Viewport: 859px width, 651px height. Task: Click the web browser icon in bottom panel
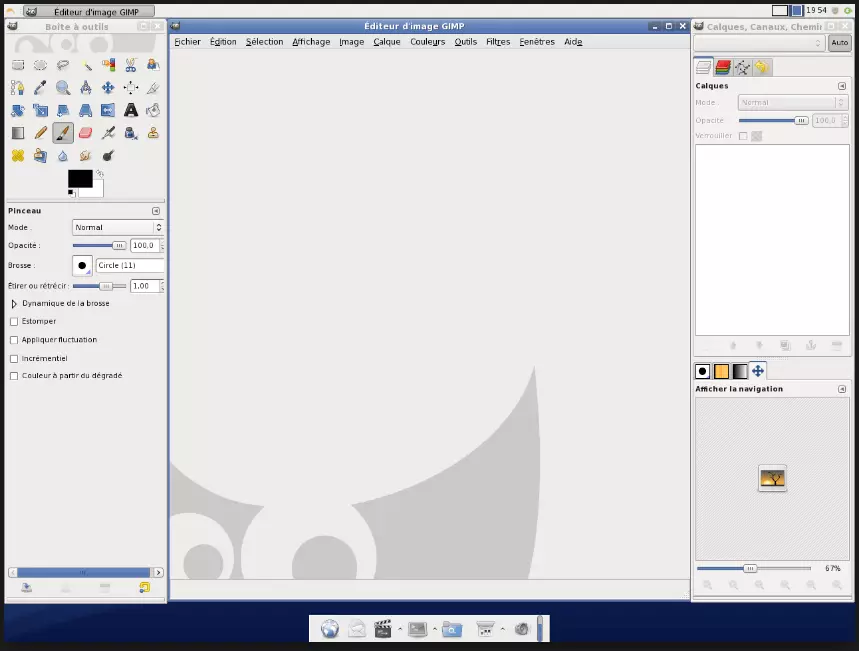pos(330,629)
